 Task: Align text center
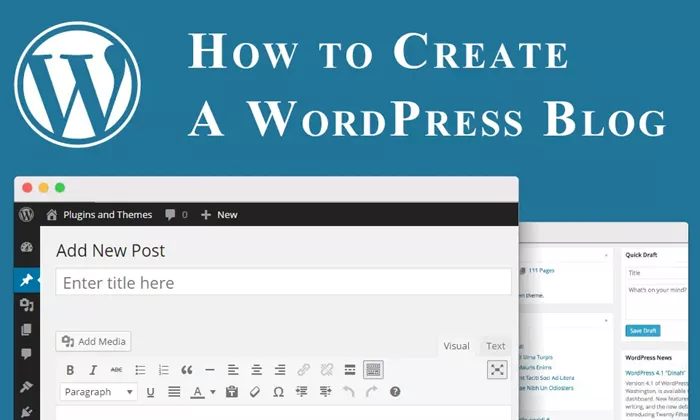click(x=256, y=370)
